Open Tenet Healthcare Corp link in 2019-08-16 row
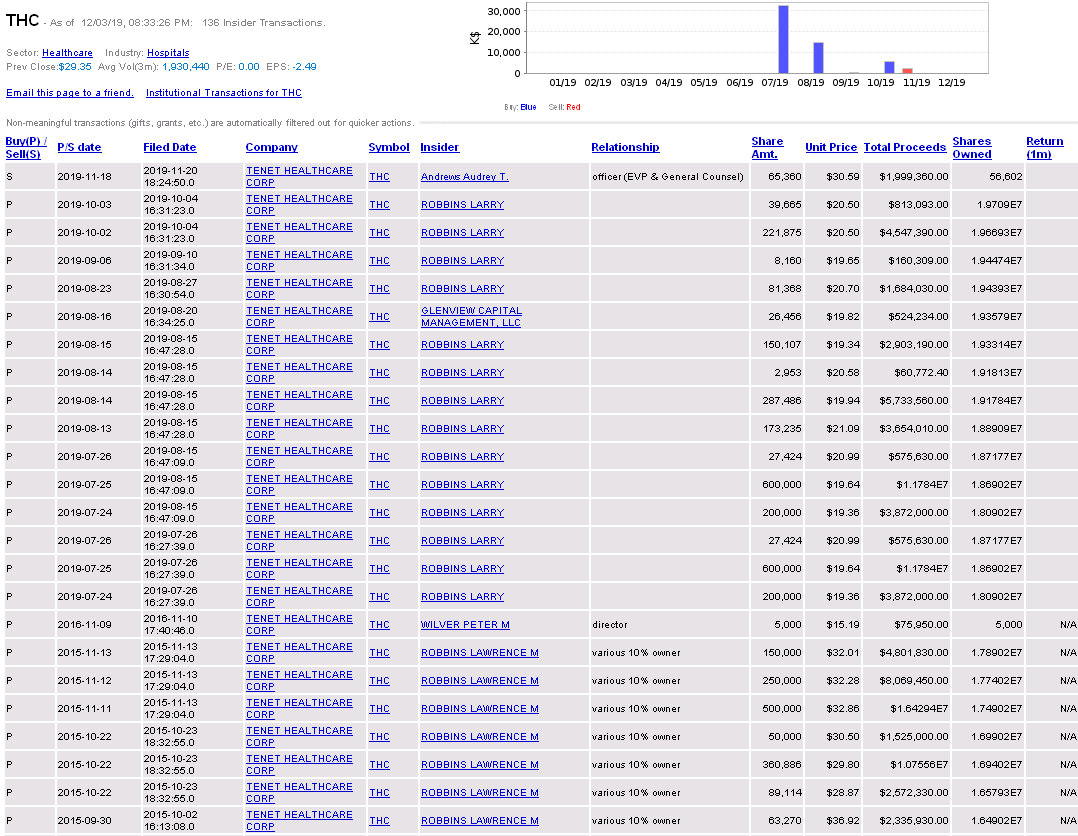The image size is (1078, 836). 299,317
